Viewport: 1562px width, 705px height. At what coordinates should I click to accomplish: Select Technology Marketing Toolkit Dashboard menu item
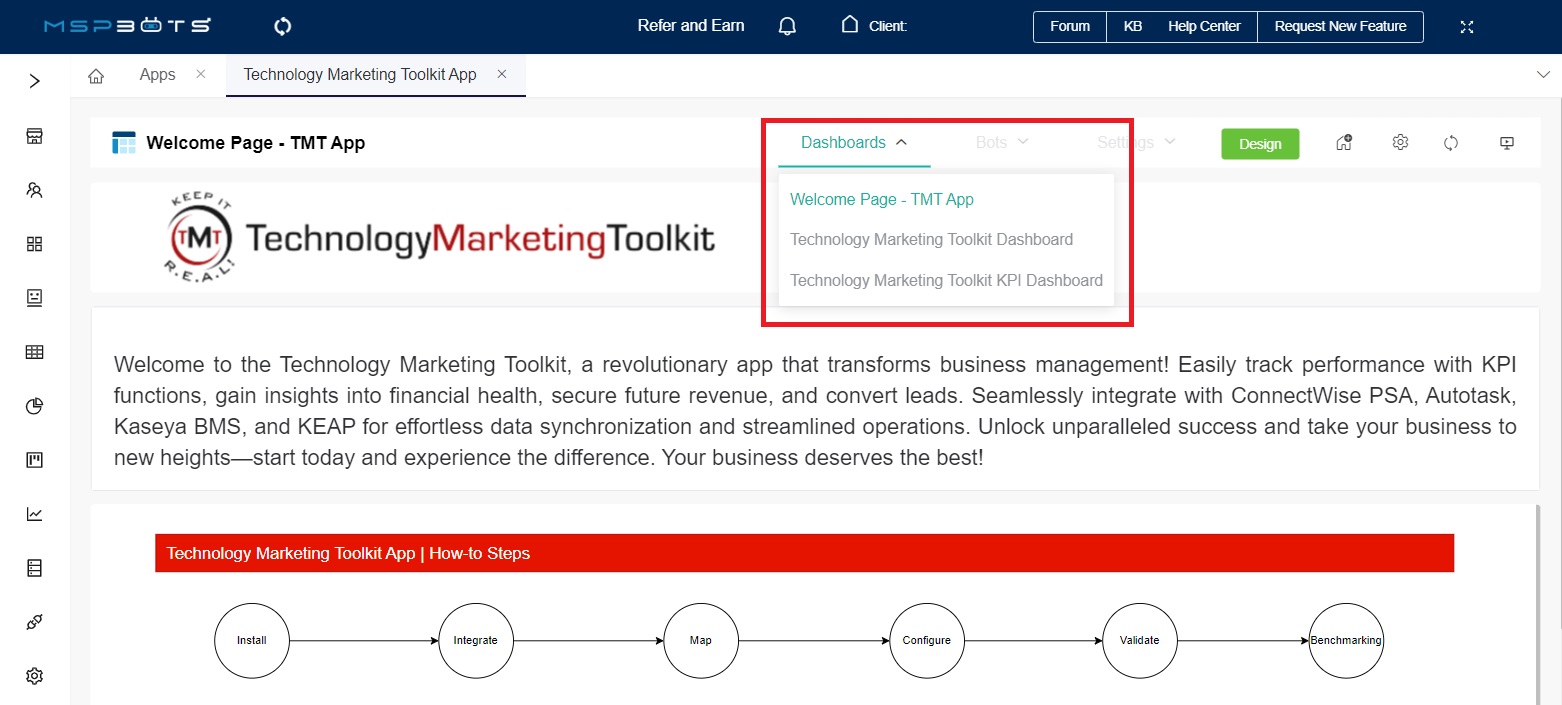[931, 240]
